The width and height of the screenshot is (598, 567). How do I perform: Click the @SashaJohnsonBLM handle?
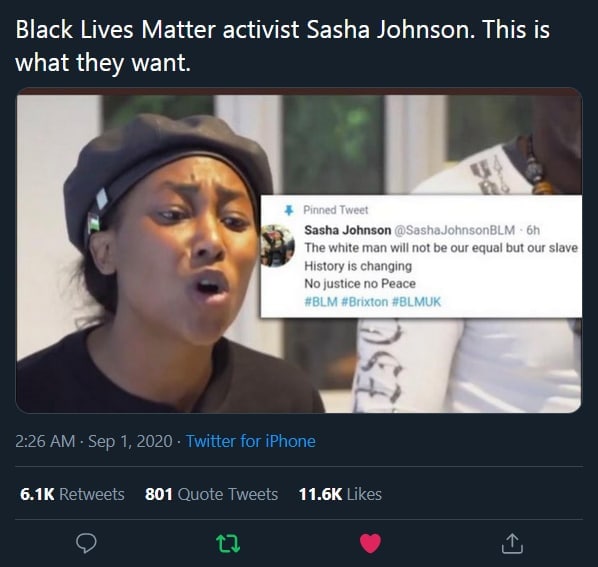pyautogui.click(x=454, y=230)
